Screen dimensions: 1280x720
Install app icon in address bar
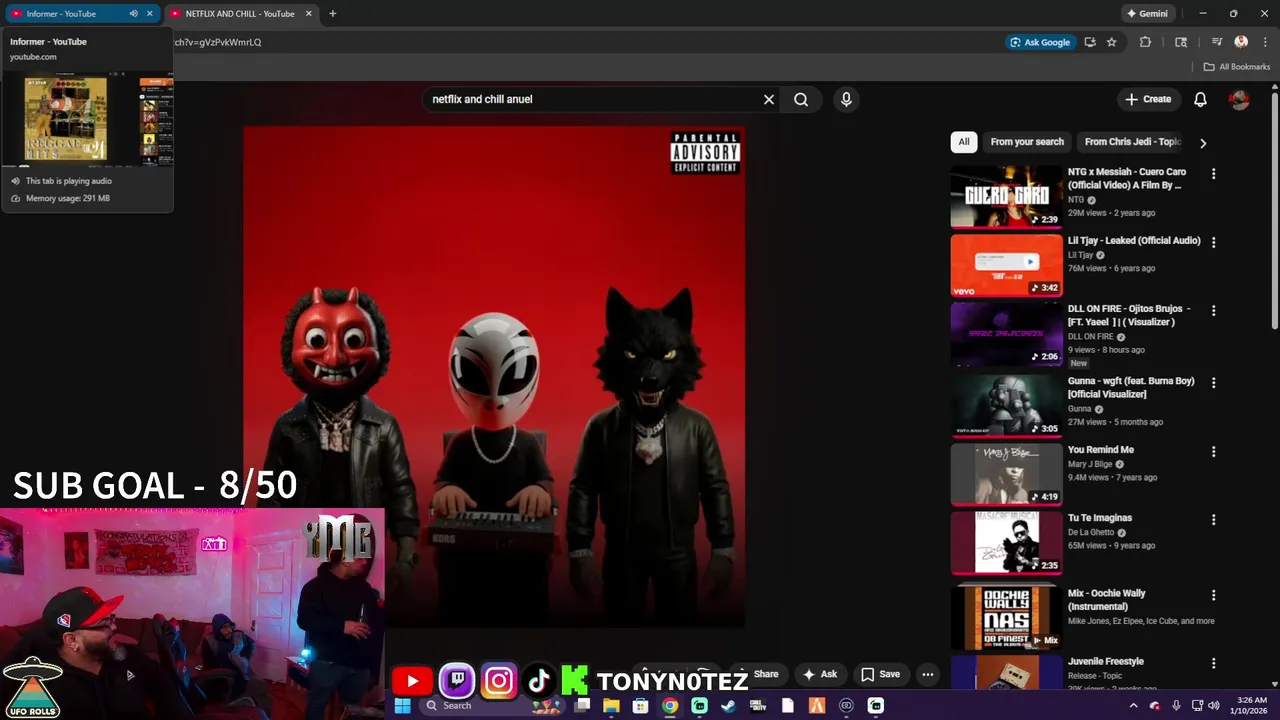[1090, 42]
